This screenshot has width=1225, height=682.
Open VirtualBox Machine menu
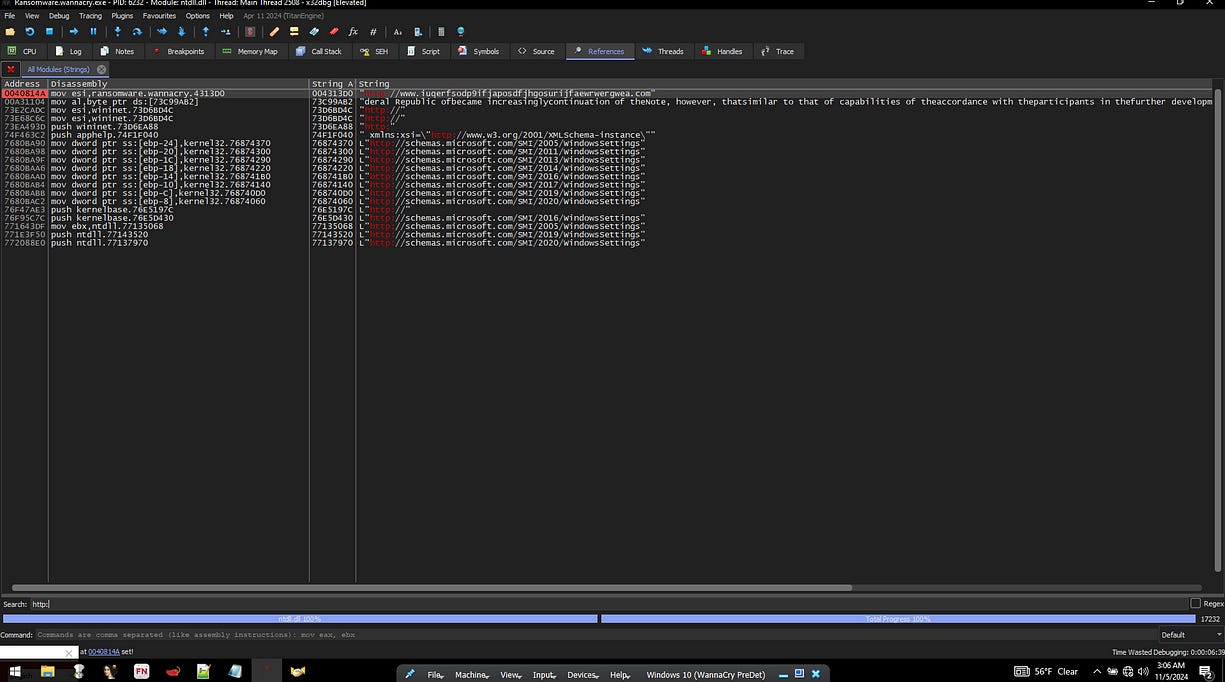pyautogui.click(x=471, y=675)
